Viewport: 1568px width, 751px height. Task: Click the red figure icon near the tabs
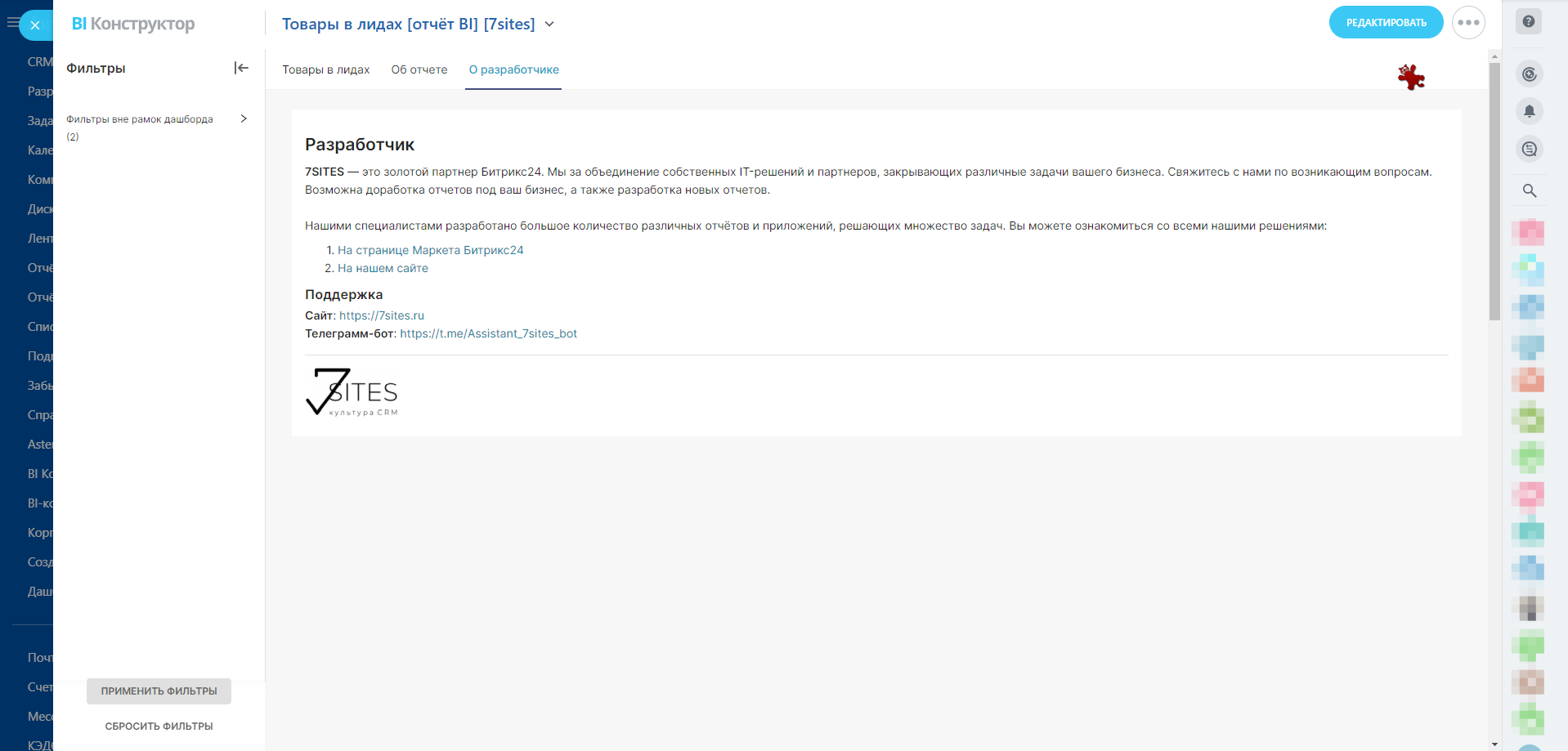[1411, 77]
